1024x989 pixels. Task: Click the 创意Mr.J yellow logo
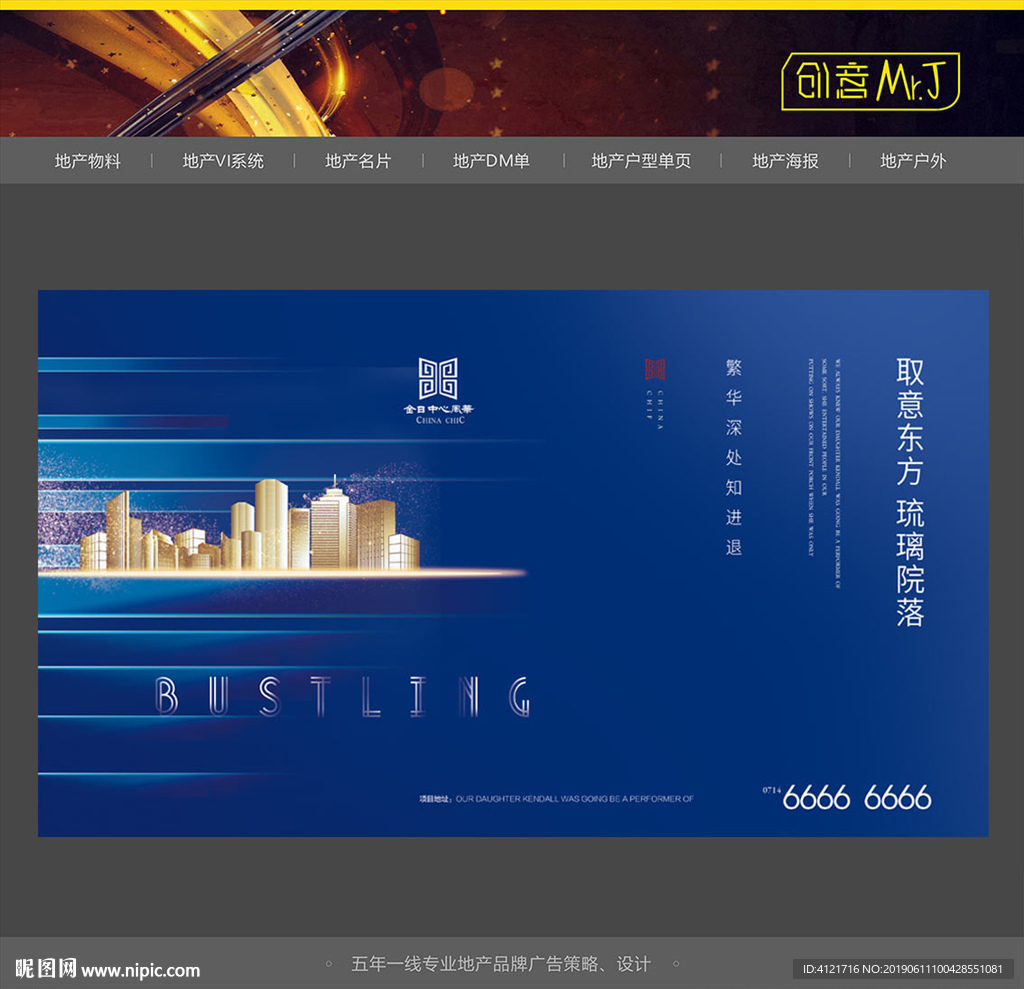(x=871, y=81)
